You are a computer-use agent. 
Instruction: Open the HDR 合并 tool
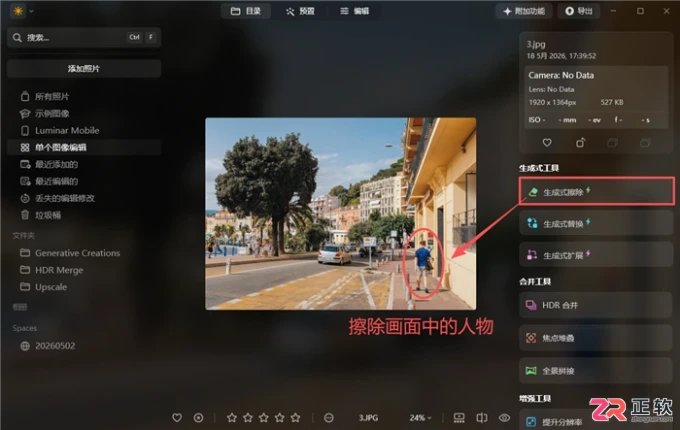[x=596, y=305]
